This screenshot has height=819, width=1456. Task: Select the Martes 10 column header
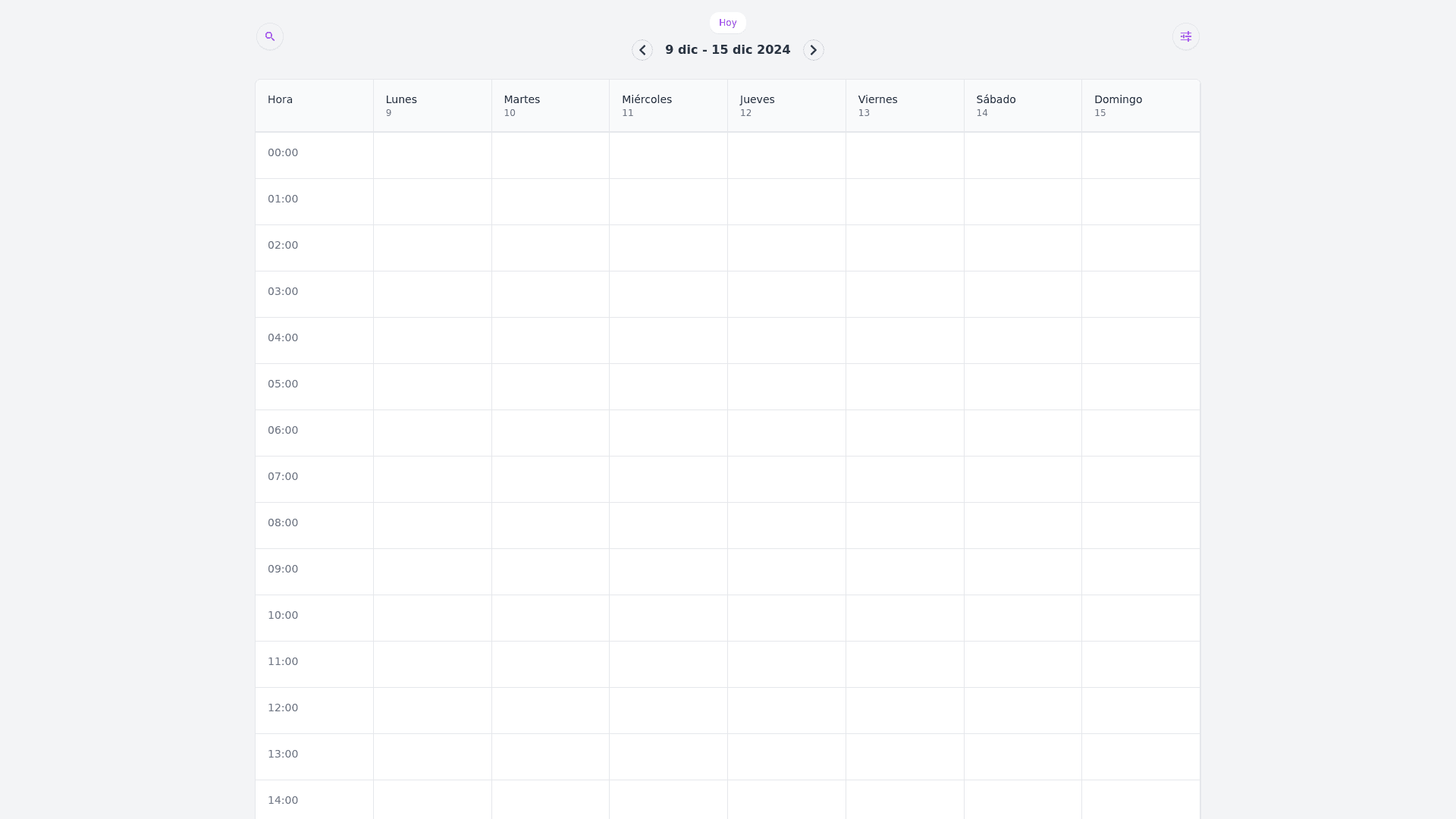tap(551, 105)
